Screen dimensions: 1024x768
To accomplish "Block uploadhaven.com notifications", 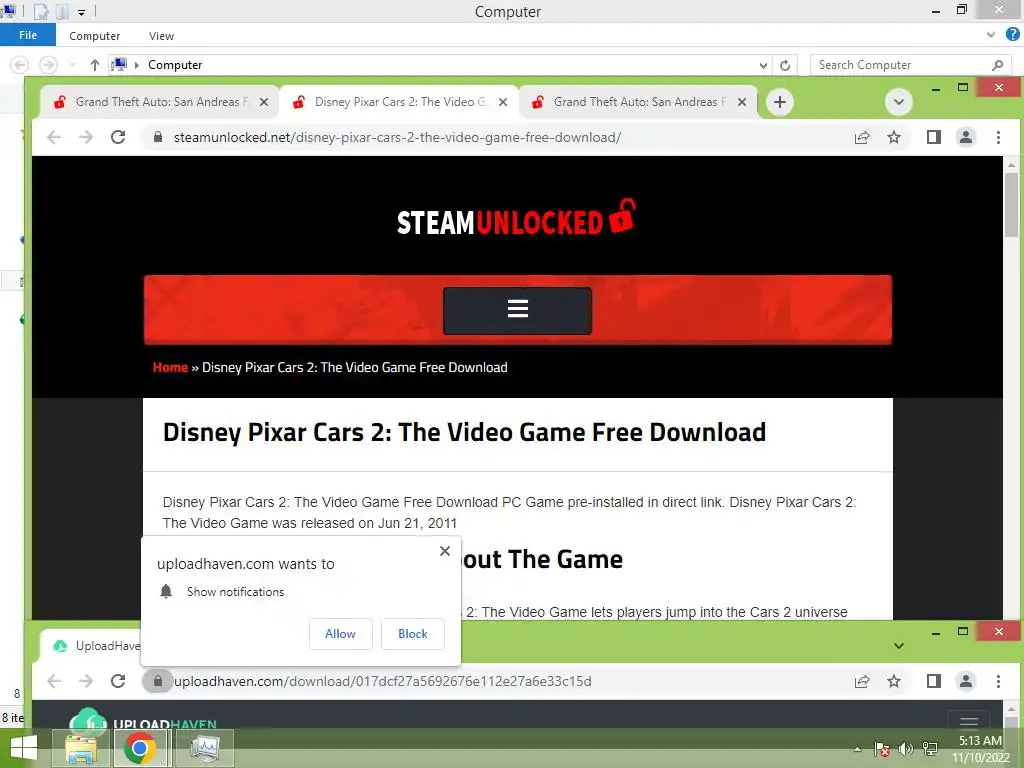I will pyautogui.click(x=413, y=634).
